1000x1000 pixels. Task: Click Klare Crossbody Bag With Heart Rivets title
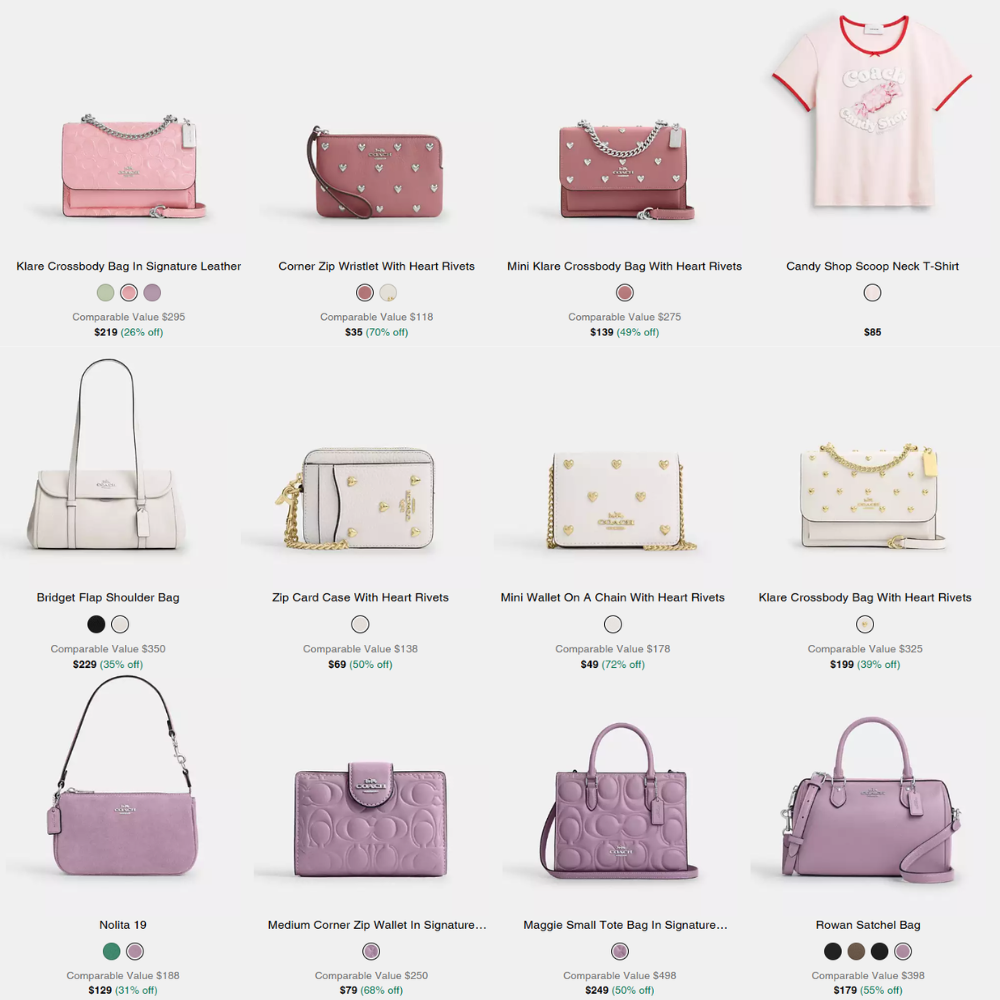coord(865,598)
